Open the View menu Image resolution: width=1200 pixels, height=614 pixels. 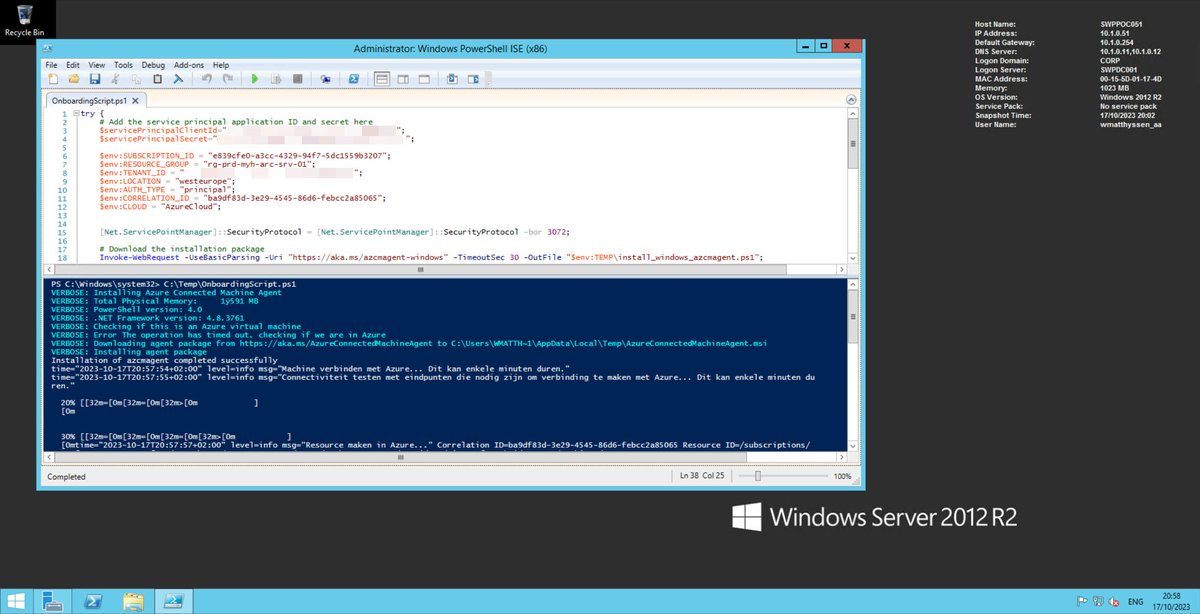(97, 64)
